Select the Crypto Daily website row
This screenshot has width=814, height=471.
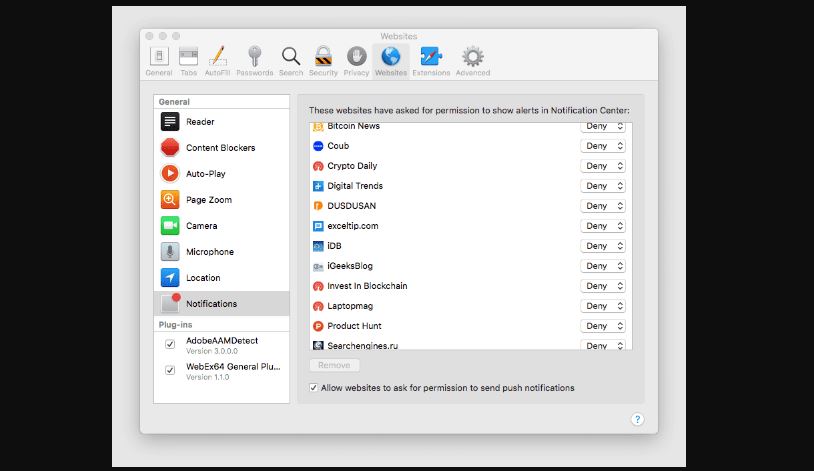470,166
